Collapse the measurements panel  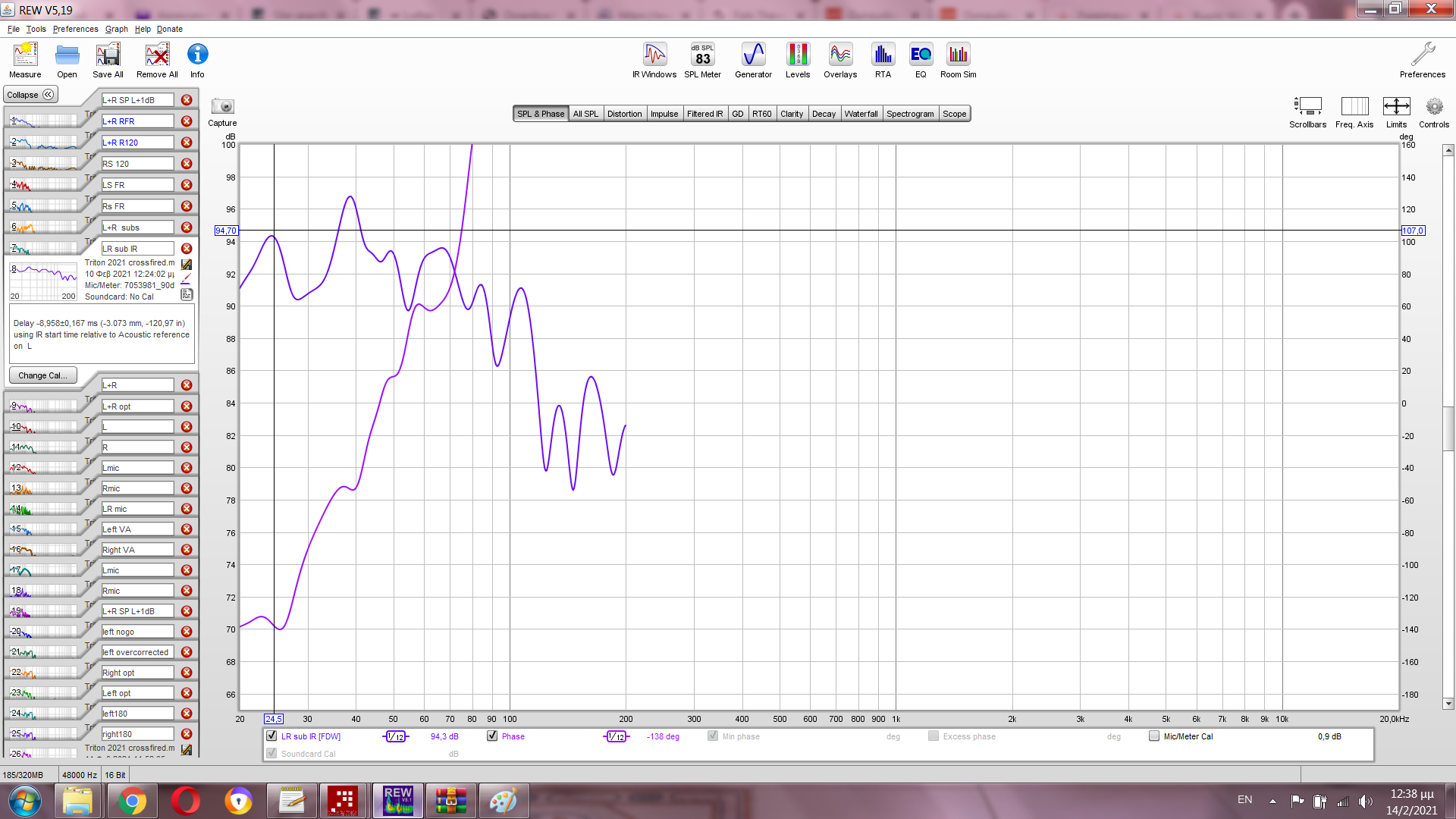30,95
